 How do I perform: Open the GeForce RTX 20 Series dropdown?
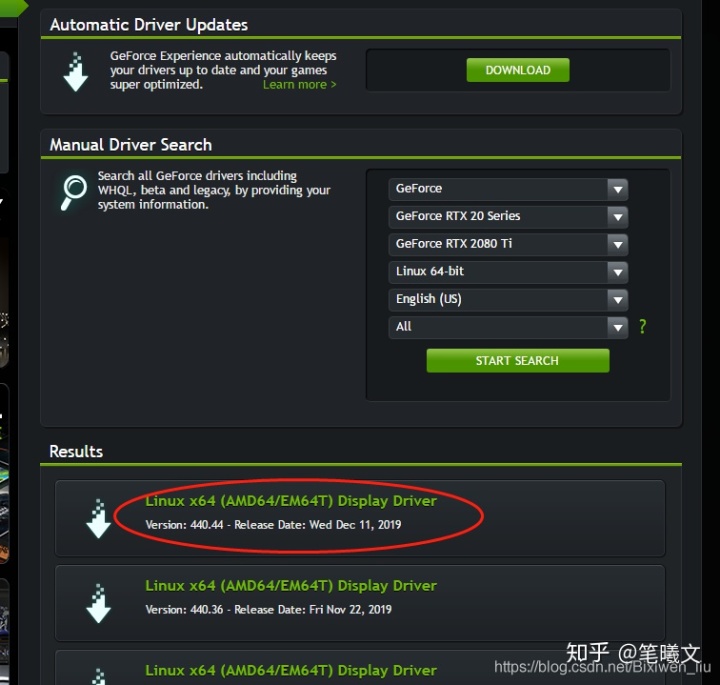pos(508,217)
